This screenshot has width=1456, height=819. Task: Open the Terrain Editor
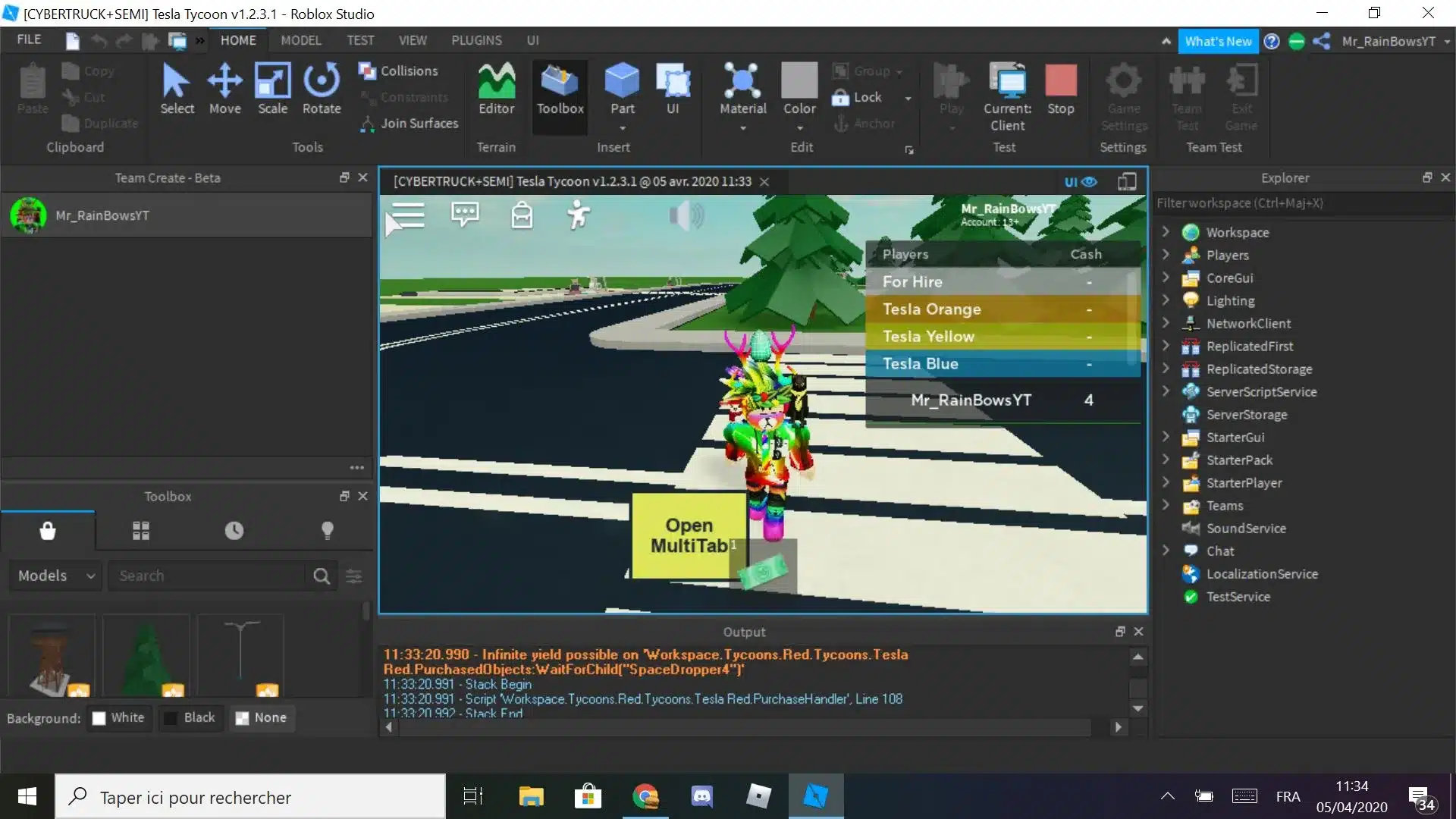[x=496, y=89]
